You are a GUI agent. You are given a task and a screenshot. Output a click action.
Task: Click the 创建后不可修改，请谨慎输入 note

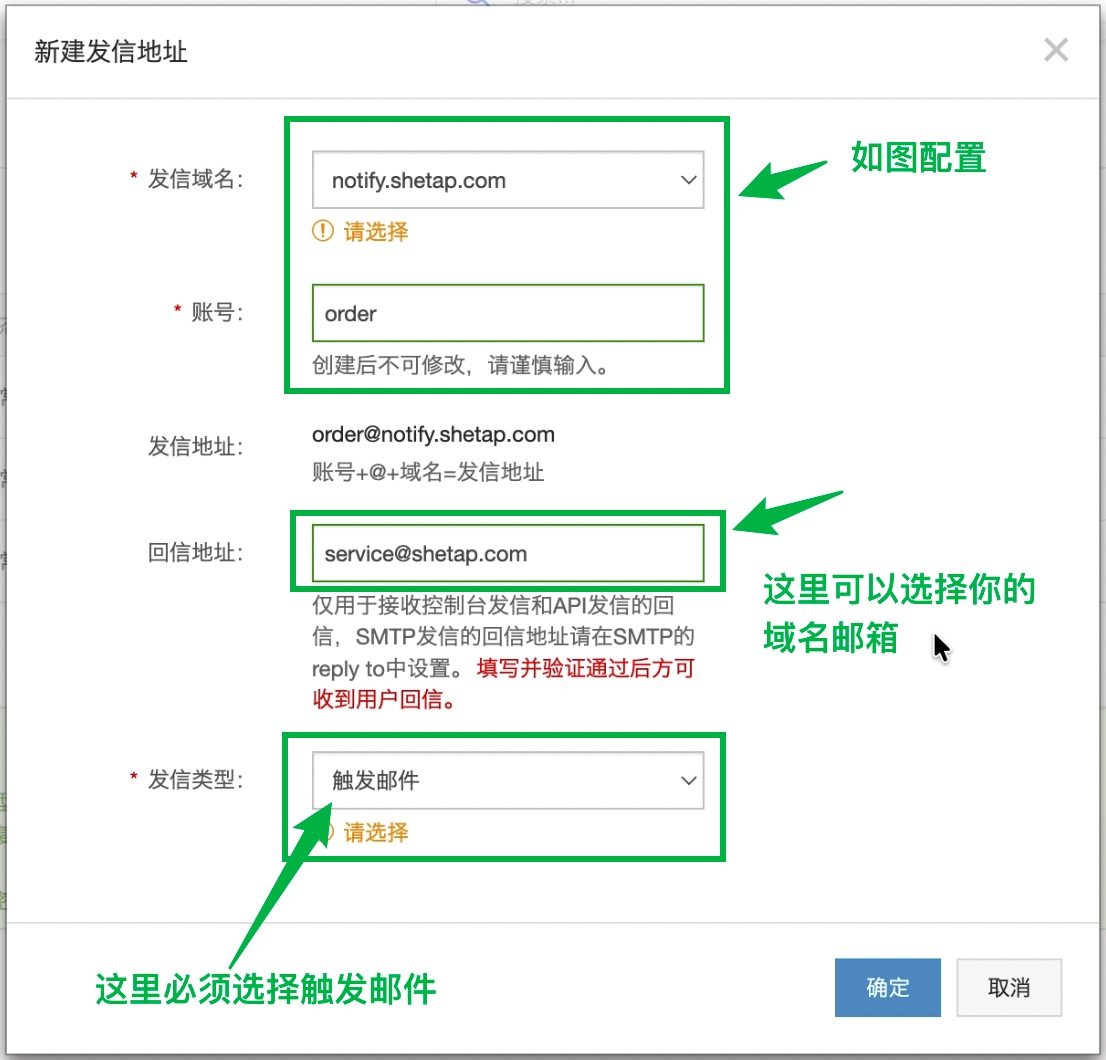(x=461, y=365)
